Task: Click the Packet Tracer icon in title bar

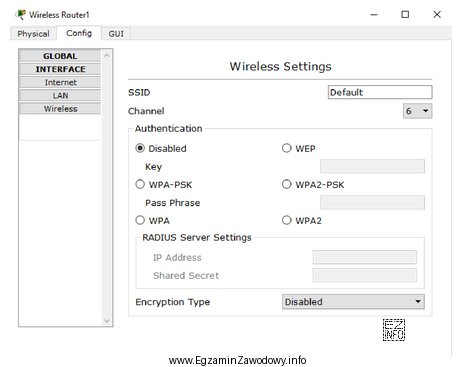Action: pyautogui.click(x=21, y=15)
